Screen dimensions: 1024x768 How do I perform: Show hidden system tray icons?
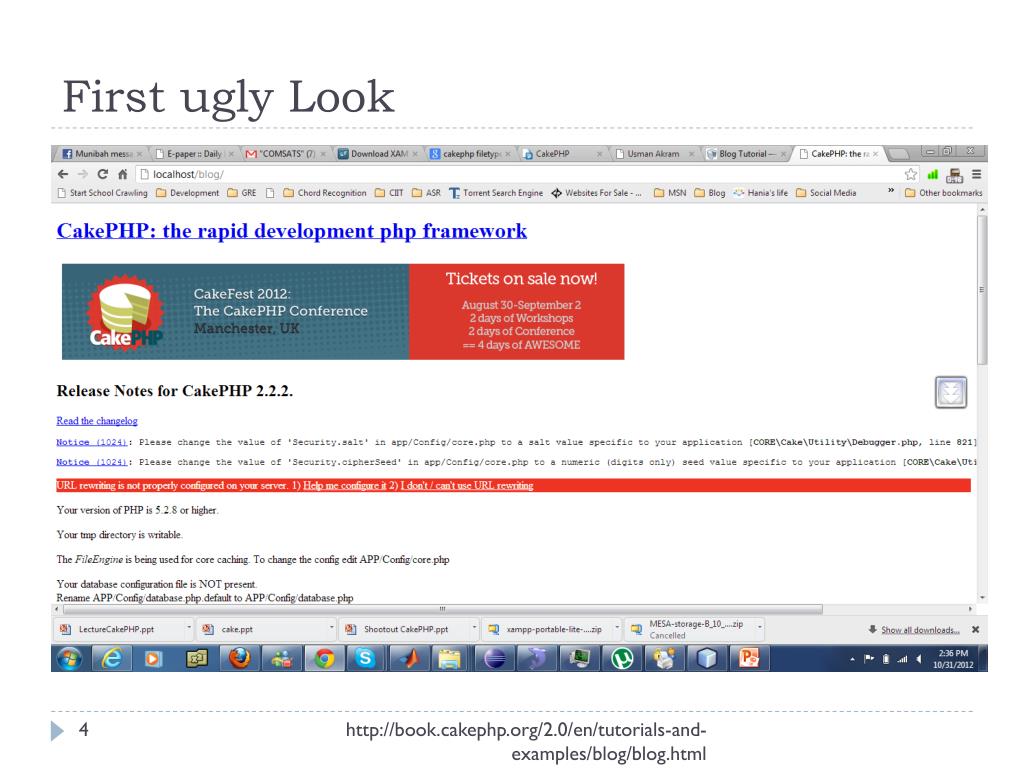(x=852, y=659)
